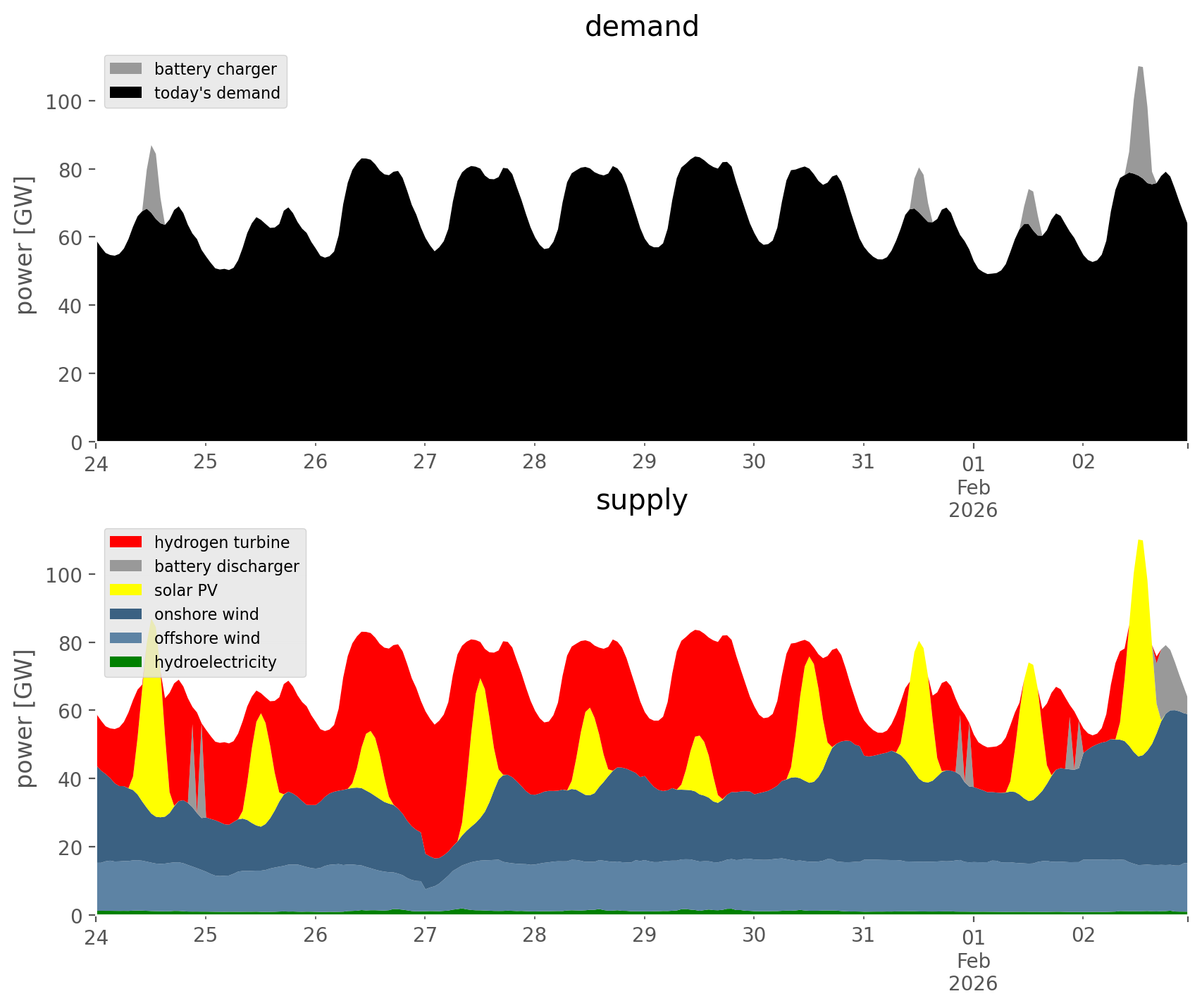Viewport: 1202px width, 1008px height.
Task: Click the onshore wind legend swatch
Action: pyautogui.click(x=126, y=614)
